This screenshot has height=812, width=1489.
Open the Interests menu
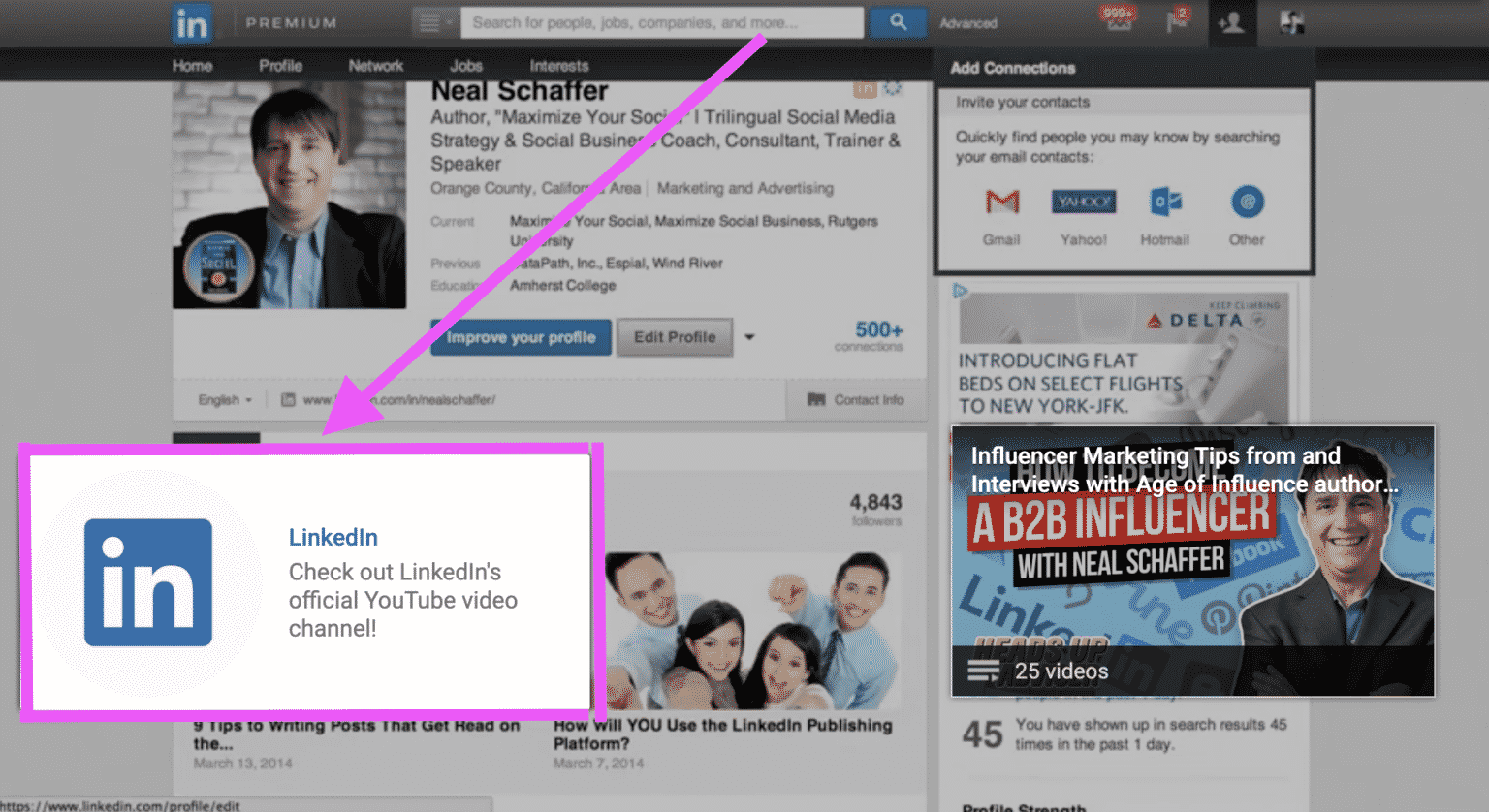[x=558, y=65]
